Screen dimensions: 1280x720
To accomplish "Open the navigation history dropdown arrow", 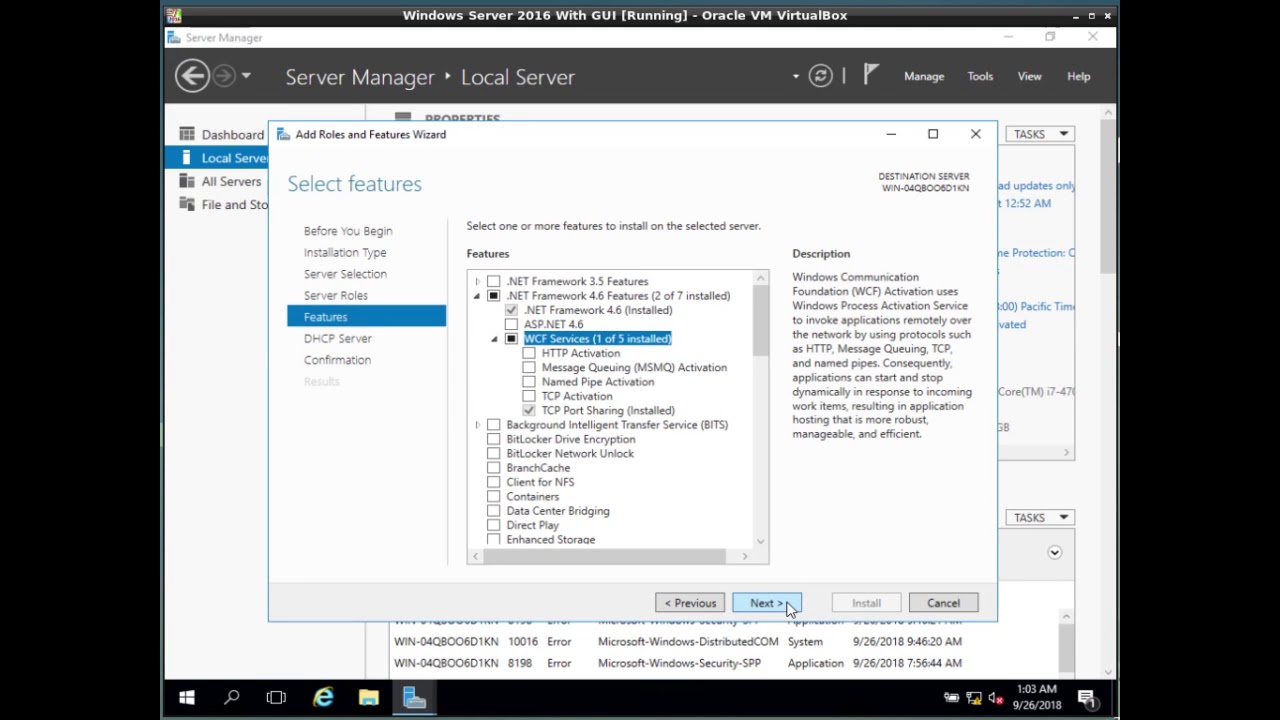I will coord(246,76).
